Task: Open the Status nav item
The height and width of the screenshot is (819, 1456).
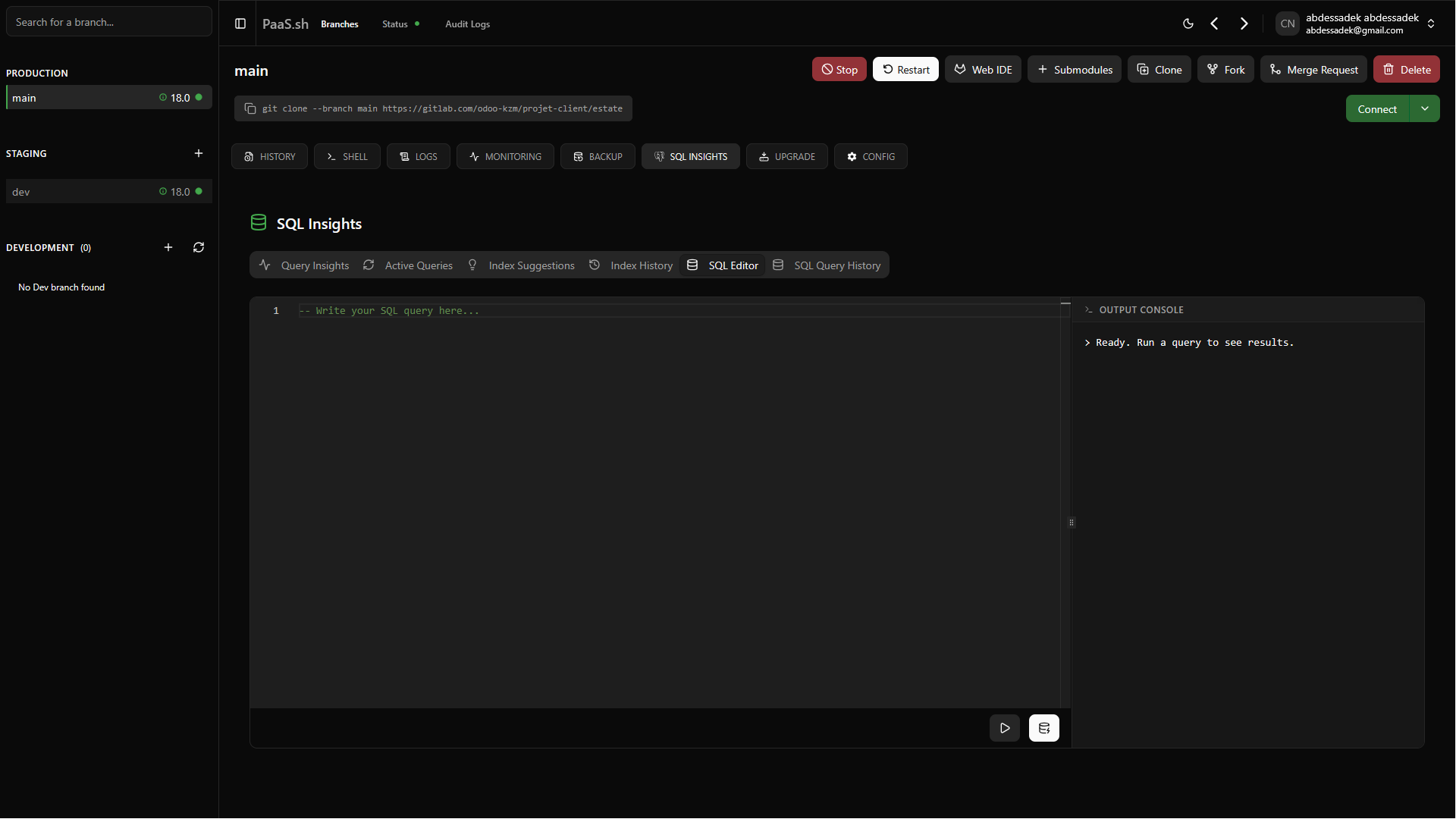Action: pos(395,24)
